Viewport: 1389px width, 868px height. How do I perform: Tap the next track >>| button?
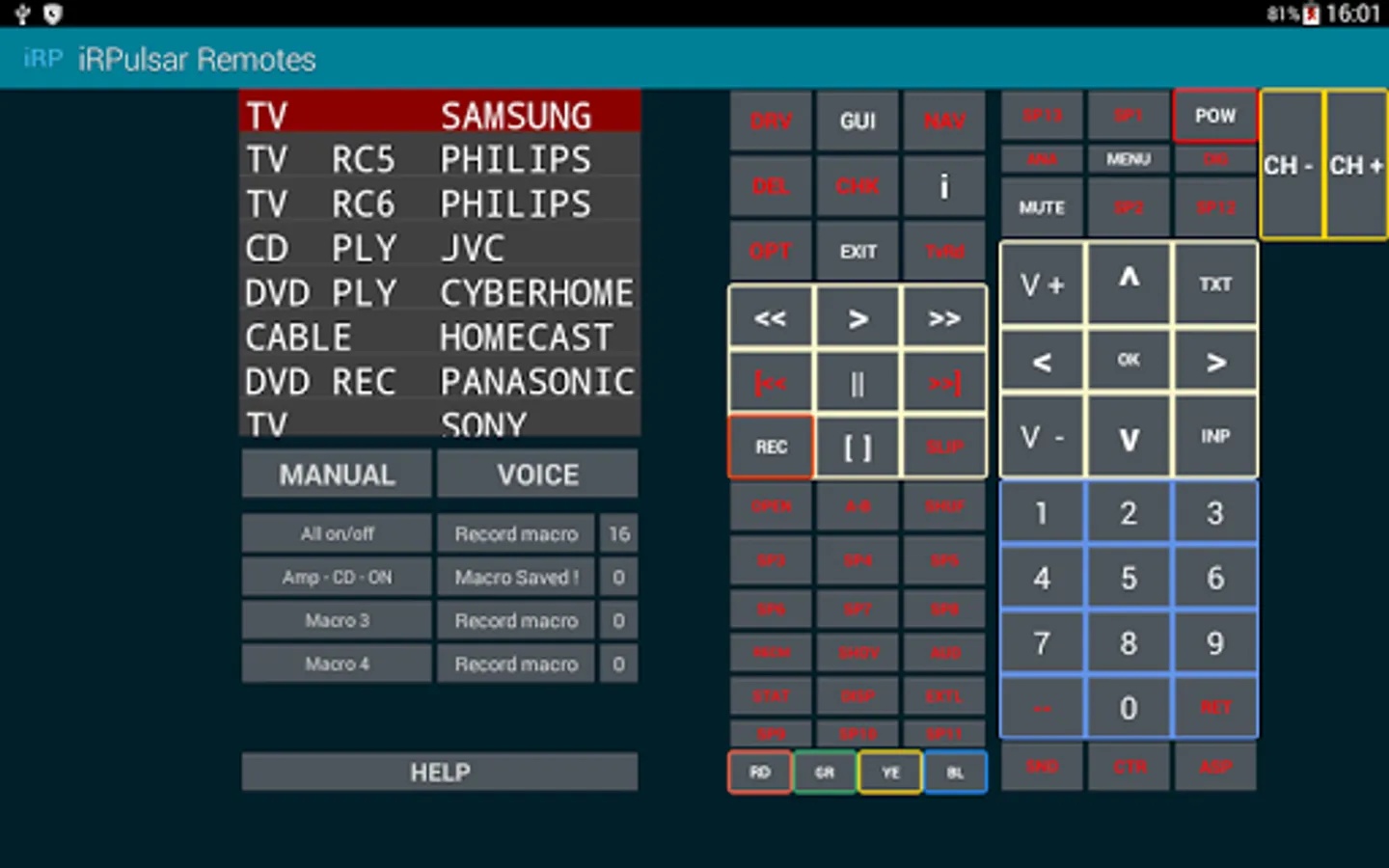click(x=944, y=383)
